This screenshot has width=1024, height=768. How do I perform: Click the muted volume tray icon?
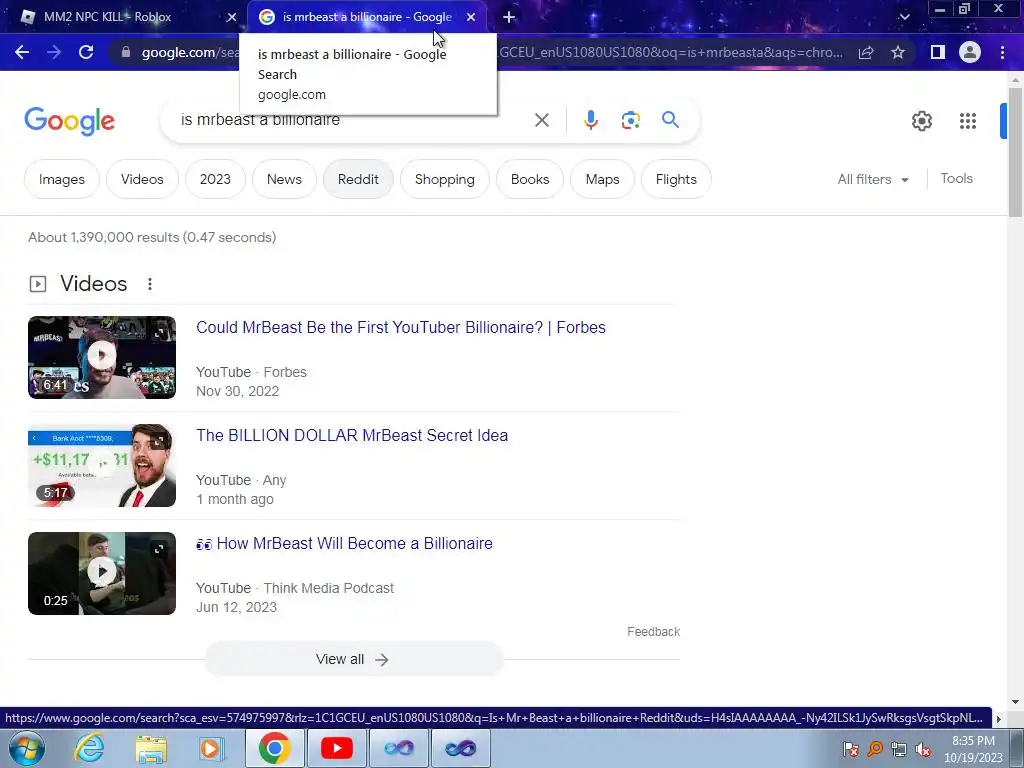point(923,749)
